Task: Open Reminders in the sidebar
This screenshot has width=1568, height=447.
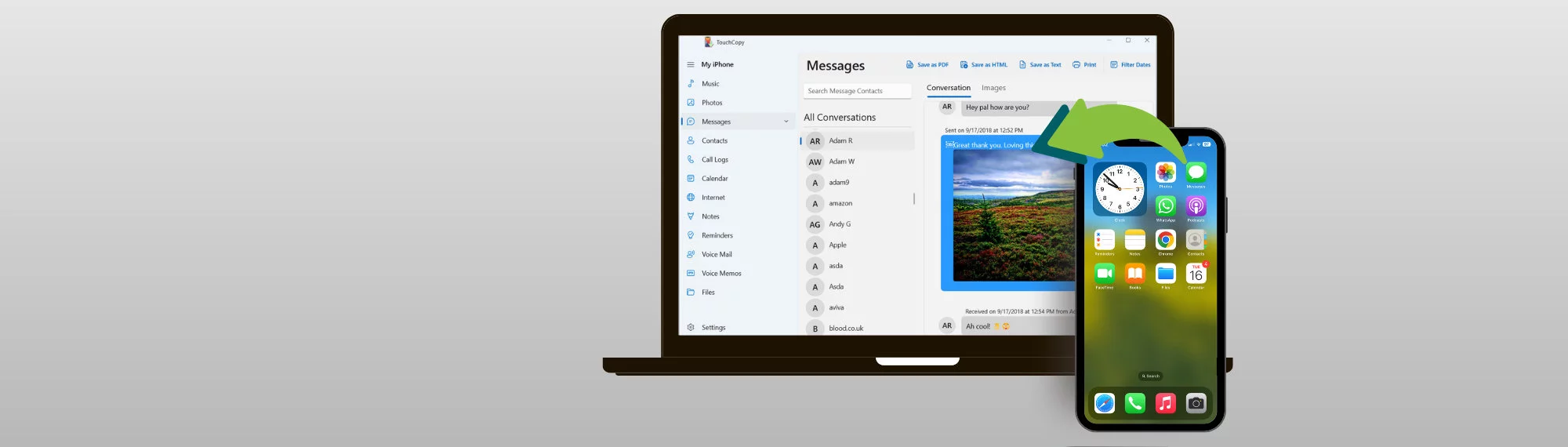Action: click(717, 235)
